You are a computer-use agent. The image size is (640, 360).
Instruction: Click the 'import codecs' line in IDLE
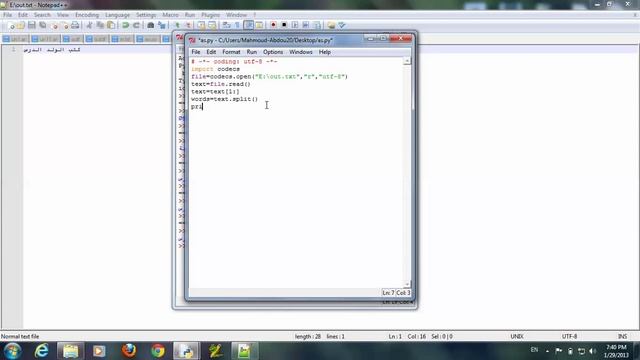(216, 69)
